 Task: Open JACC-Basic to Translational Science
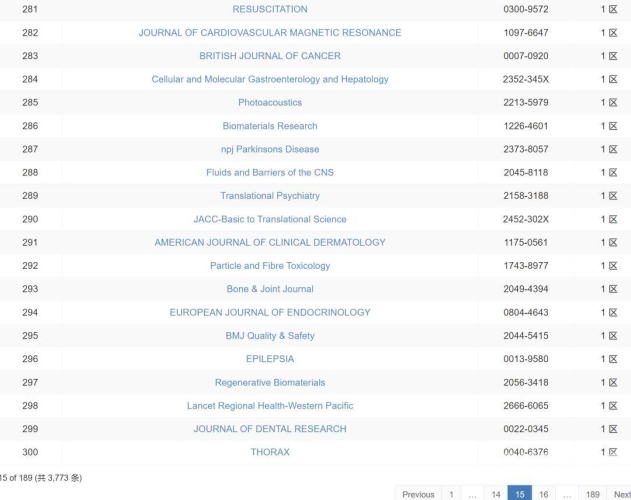(x=270, y=219)
